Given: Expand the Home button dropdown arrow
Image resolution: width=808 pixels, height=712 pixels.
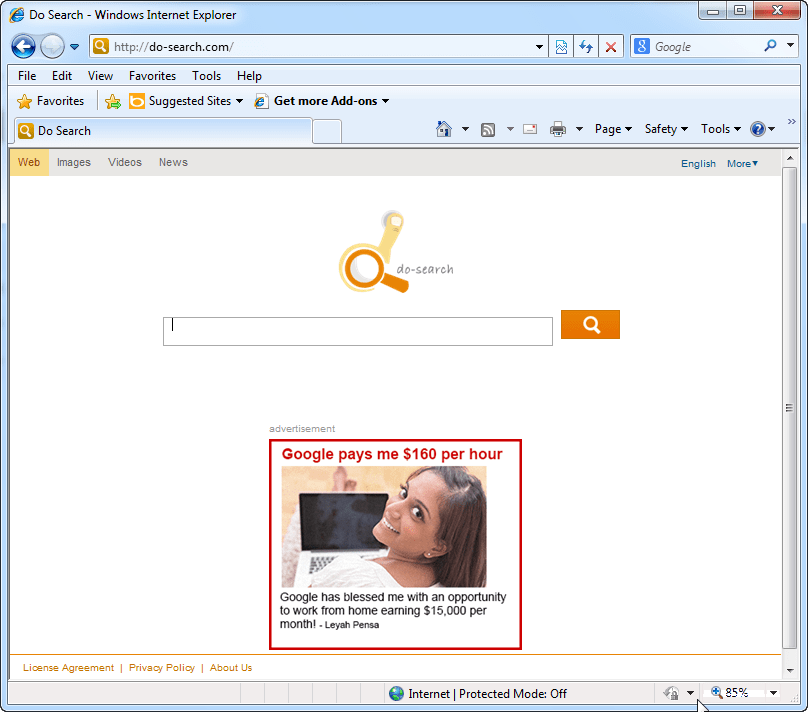Looking at the screenshot, I should (x=465, y=129).
